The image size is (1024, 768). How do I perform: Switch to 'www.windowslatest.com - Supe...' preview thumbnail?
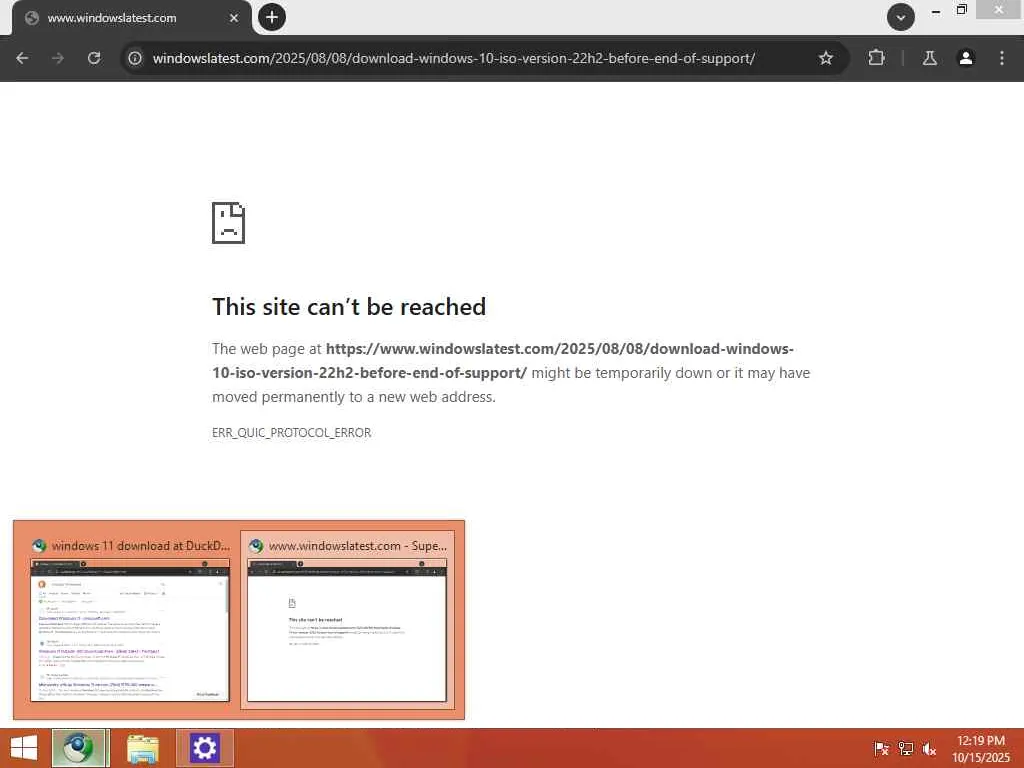click(347, 620)
